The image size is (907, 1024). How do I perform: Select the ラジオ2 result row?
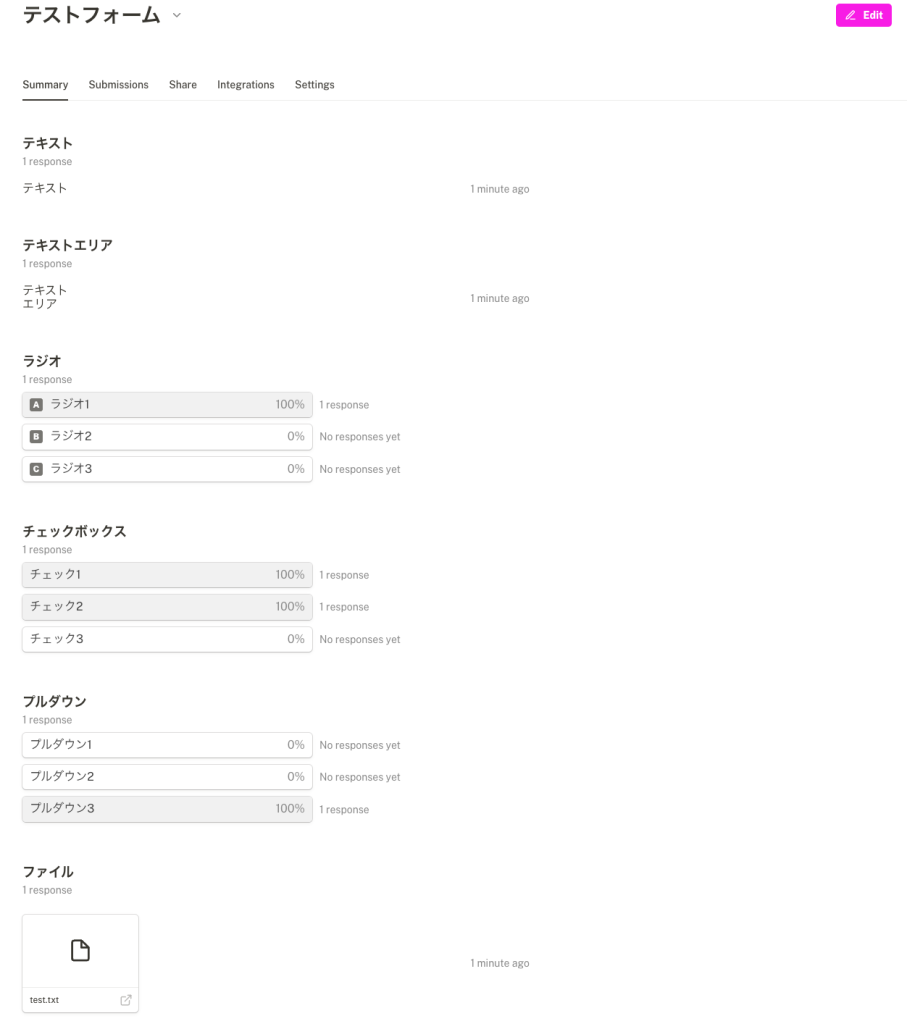pyautogui.click(x=167, y=436)
